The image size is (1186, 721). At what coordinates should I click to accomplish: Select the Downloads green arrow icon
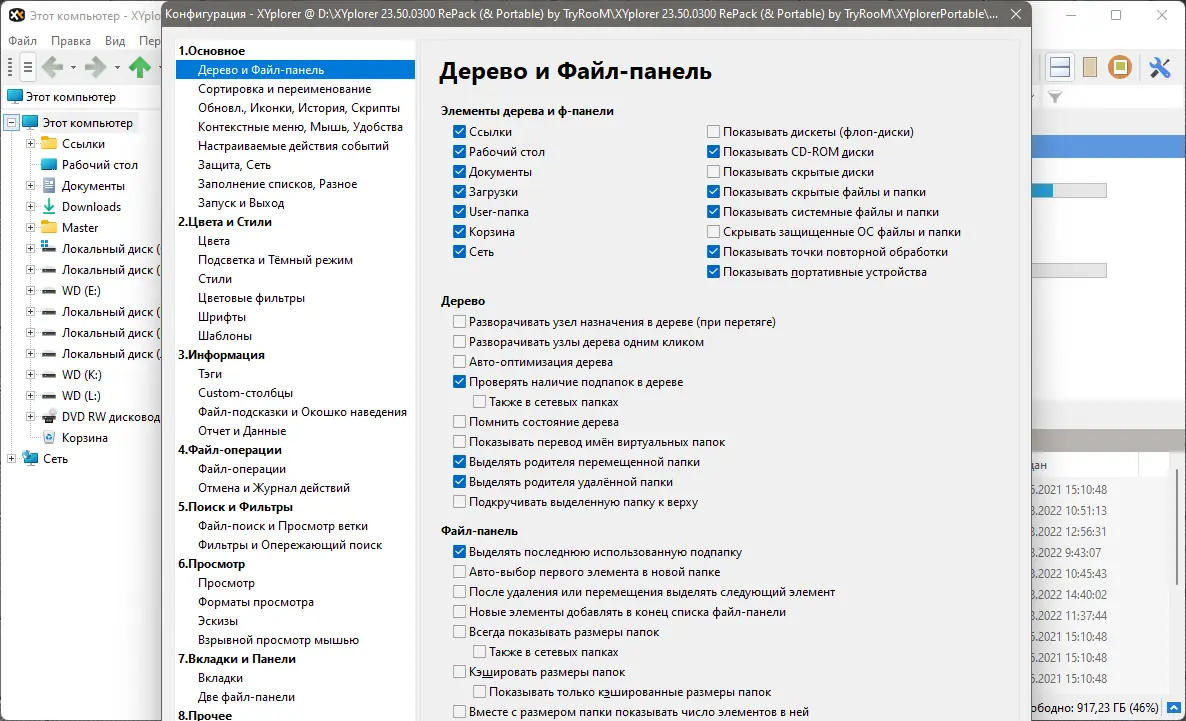click(x=49, y=206)
